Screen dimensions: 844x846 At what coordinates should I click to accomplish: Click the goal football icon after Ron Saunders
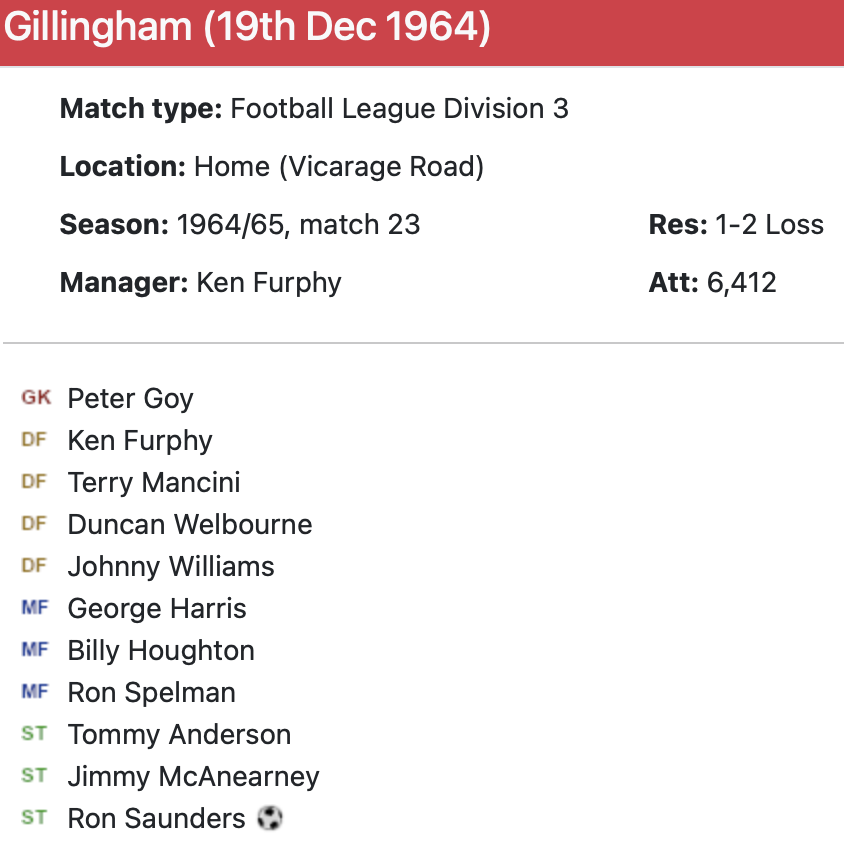click(x=269, y=818)
